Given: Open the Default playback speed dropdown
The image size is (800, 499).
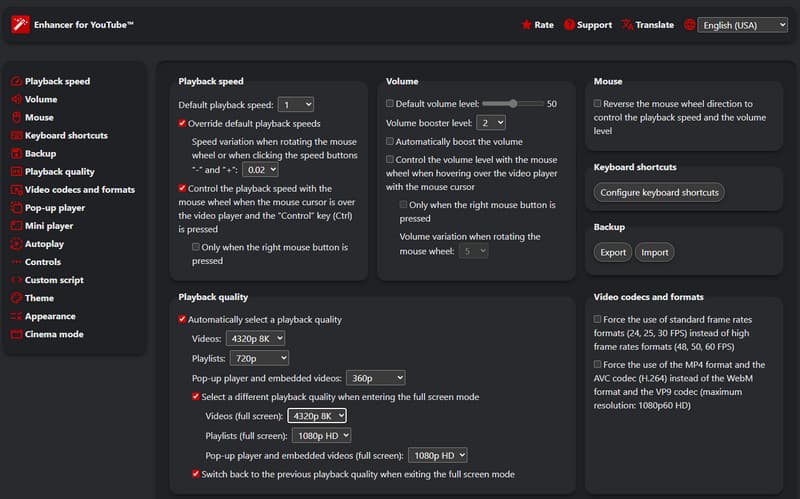Looking at the screenshot, I should point(296,105).
